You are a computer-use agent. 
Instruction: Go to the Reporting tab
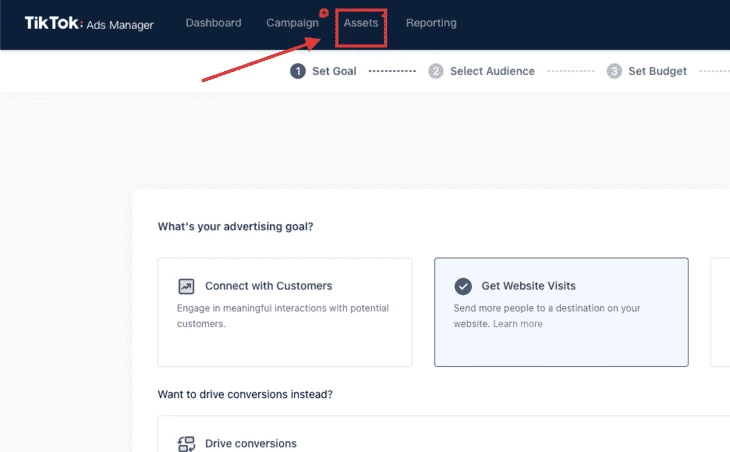click(x=431, y=23)
